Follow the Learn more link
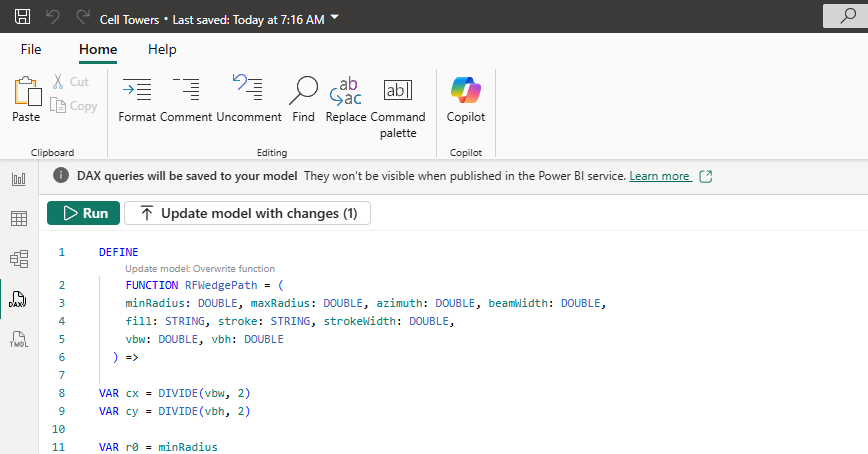 pyautogui.click(x=660, y=176)
